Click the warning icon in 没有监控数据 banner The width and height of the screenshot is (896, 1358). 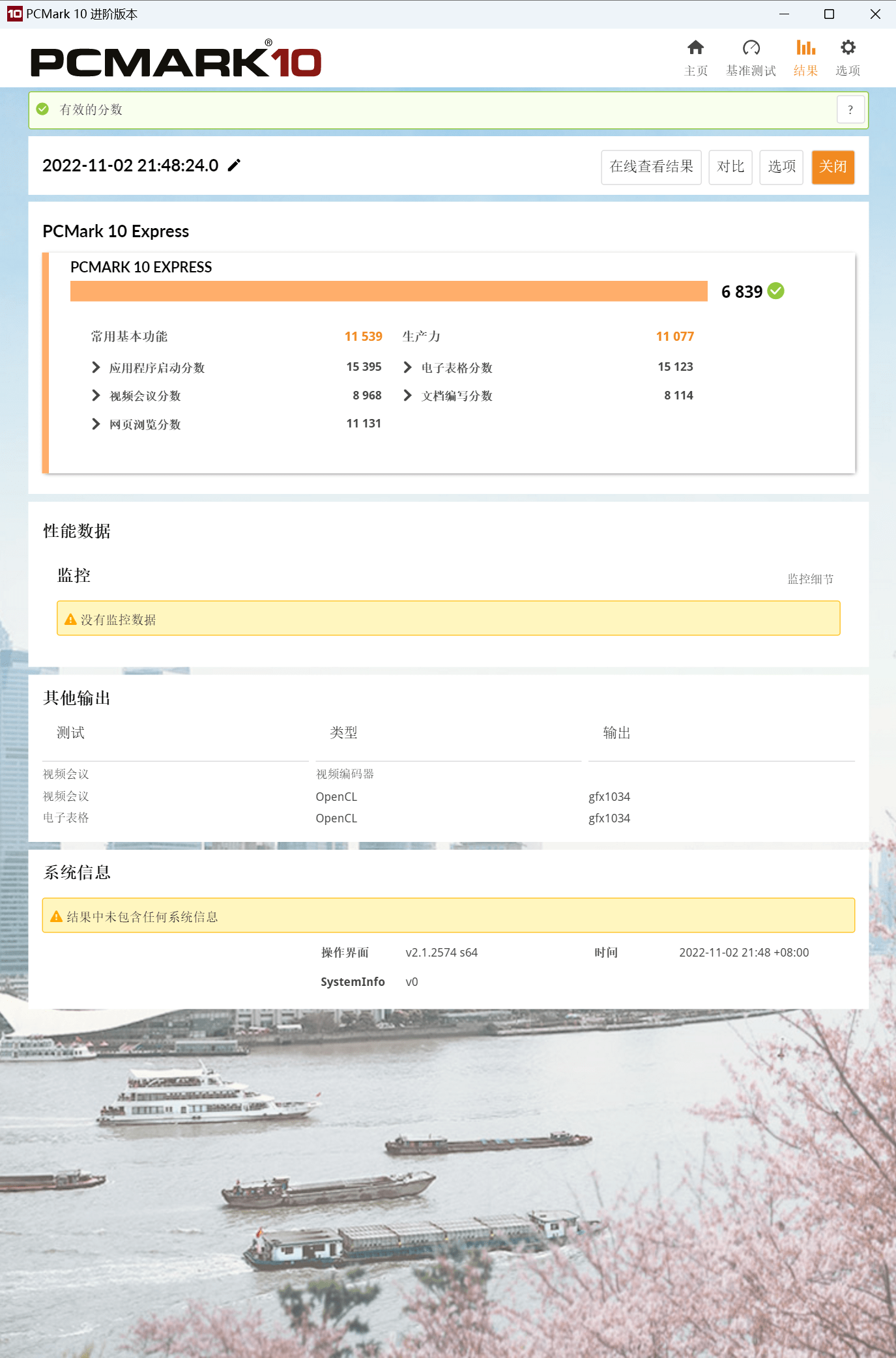[70, 619]
